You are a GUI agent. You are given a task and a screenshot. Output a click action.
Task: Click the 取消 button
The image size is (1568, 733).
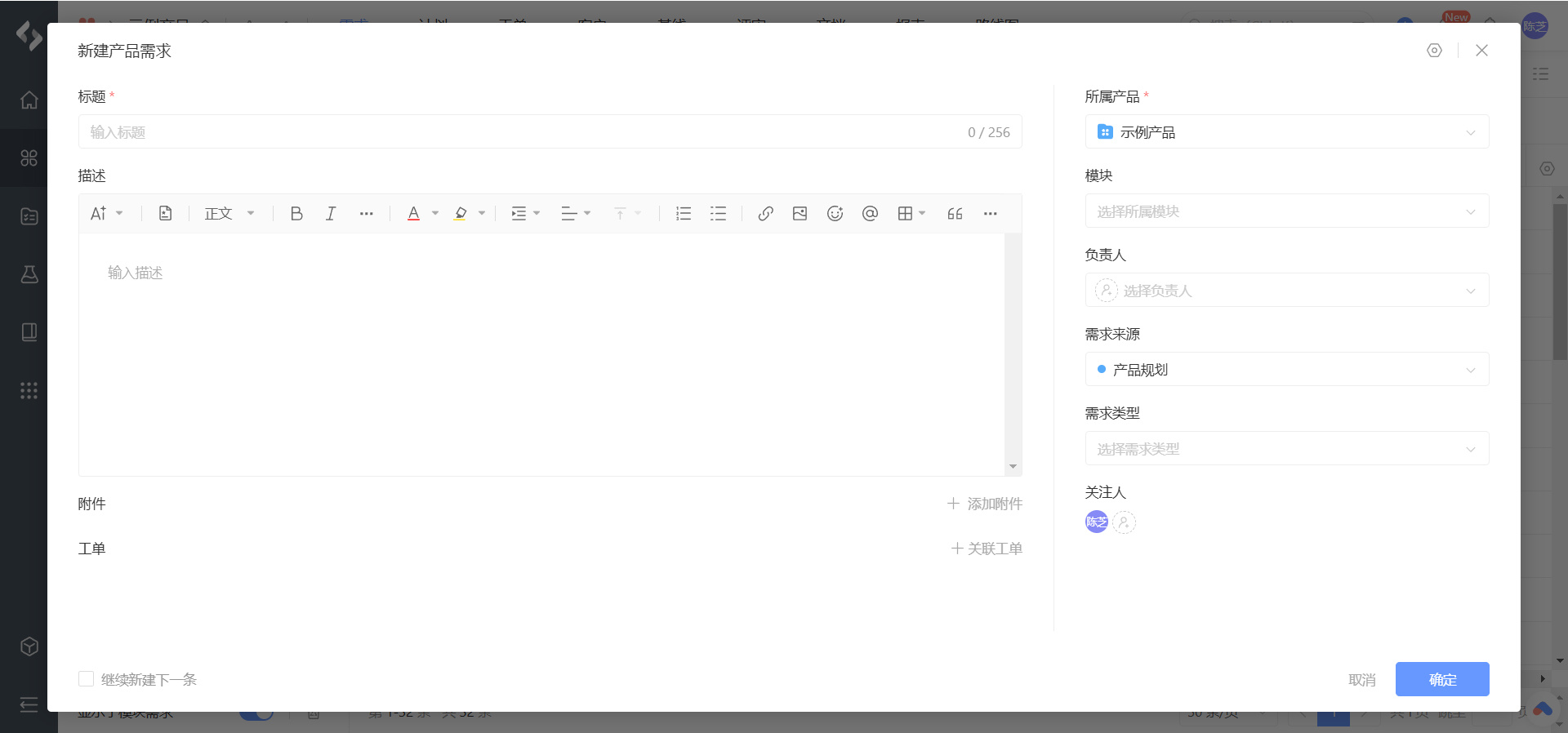(x=1362, y=680)
